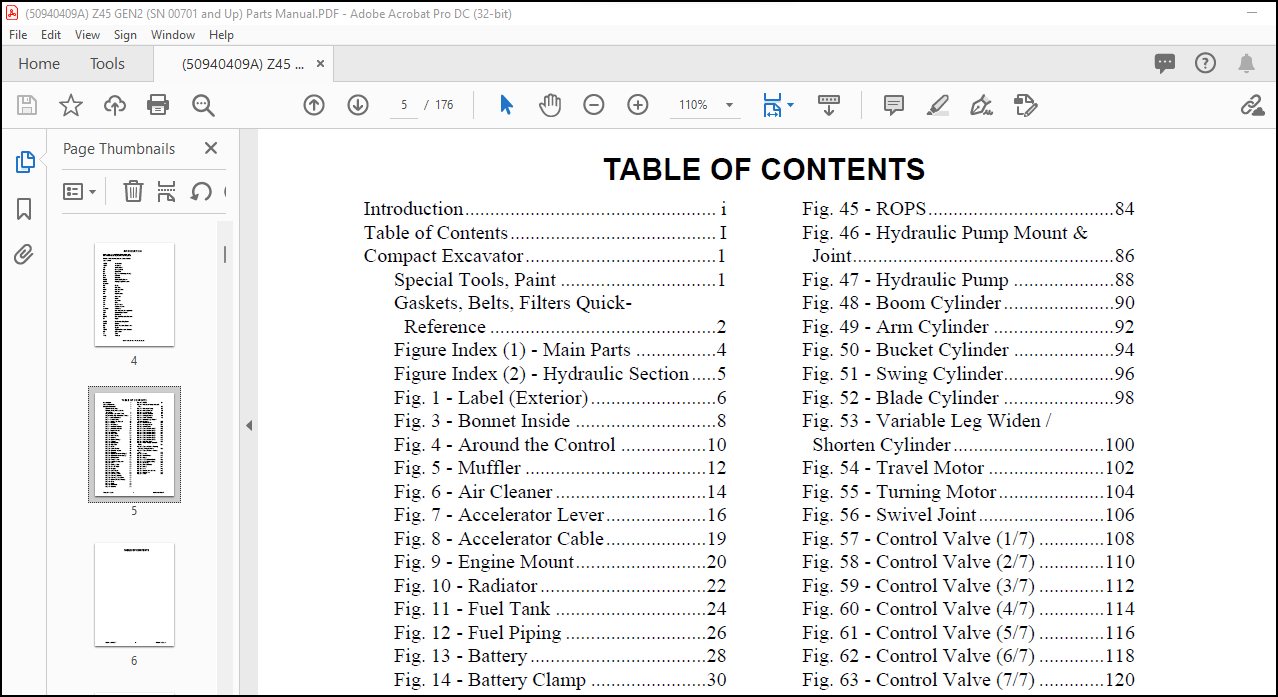Open the Sign menu
1278x697 pixels.
[x=125, y=34]
